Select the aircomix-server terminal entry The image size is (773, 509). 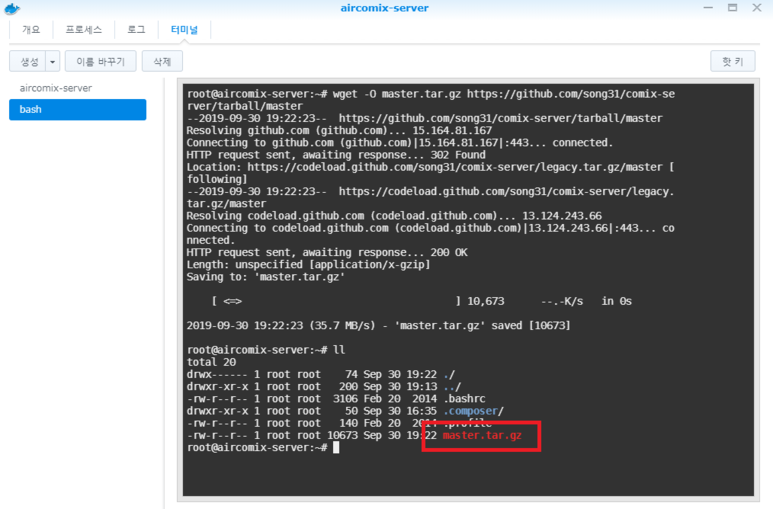[x=56, y=88]
